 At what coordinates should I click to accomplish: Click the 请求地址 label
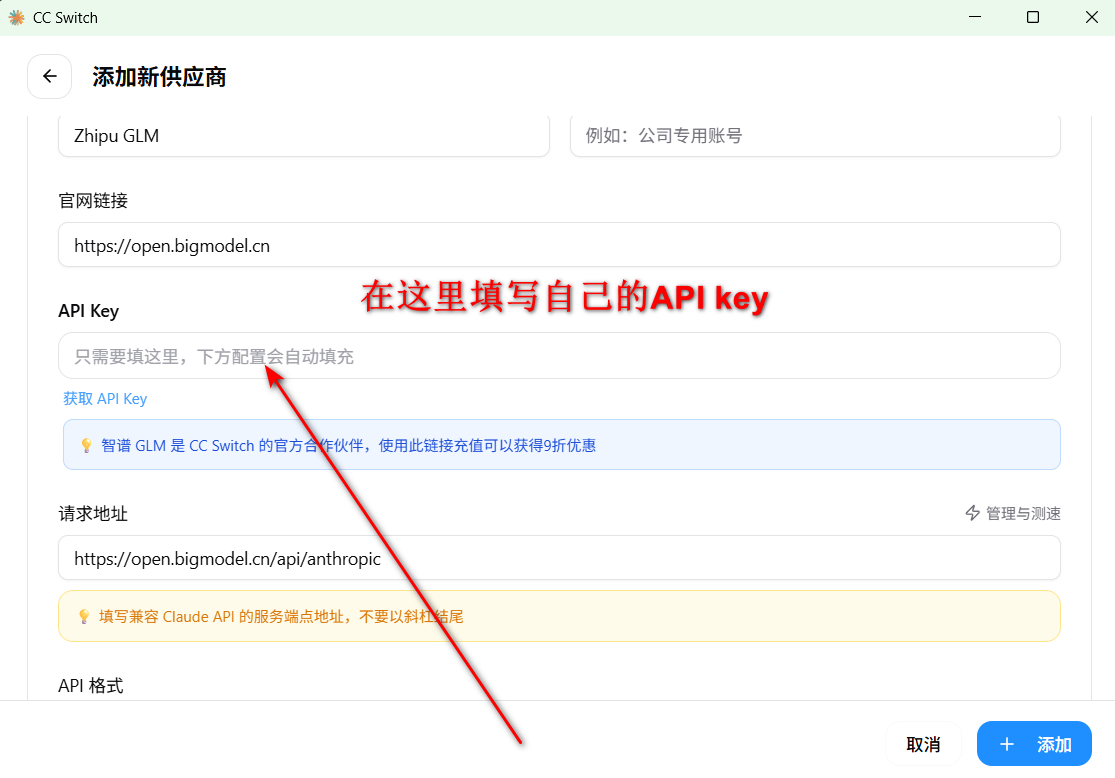pyautogui.click(x=93, y=513)
